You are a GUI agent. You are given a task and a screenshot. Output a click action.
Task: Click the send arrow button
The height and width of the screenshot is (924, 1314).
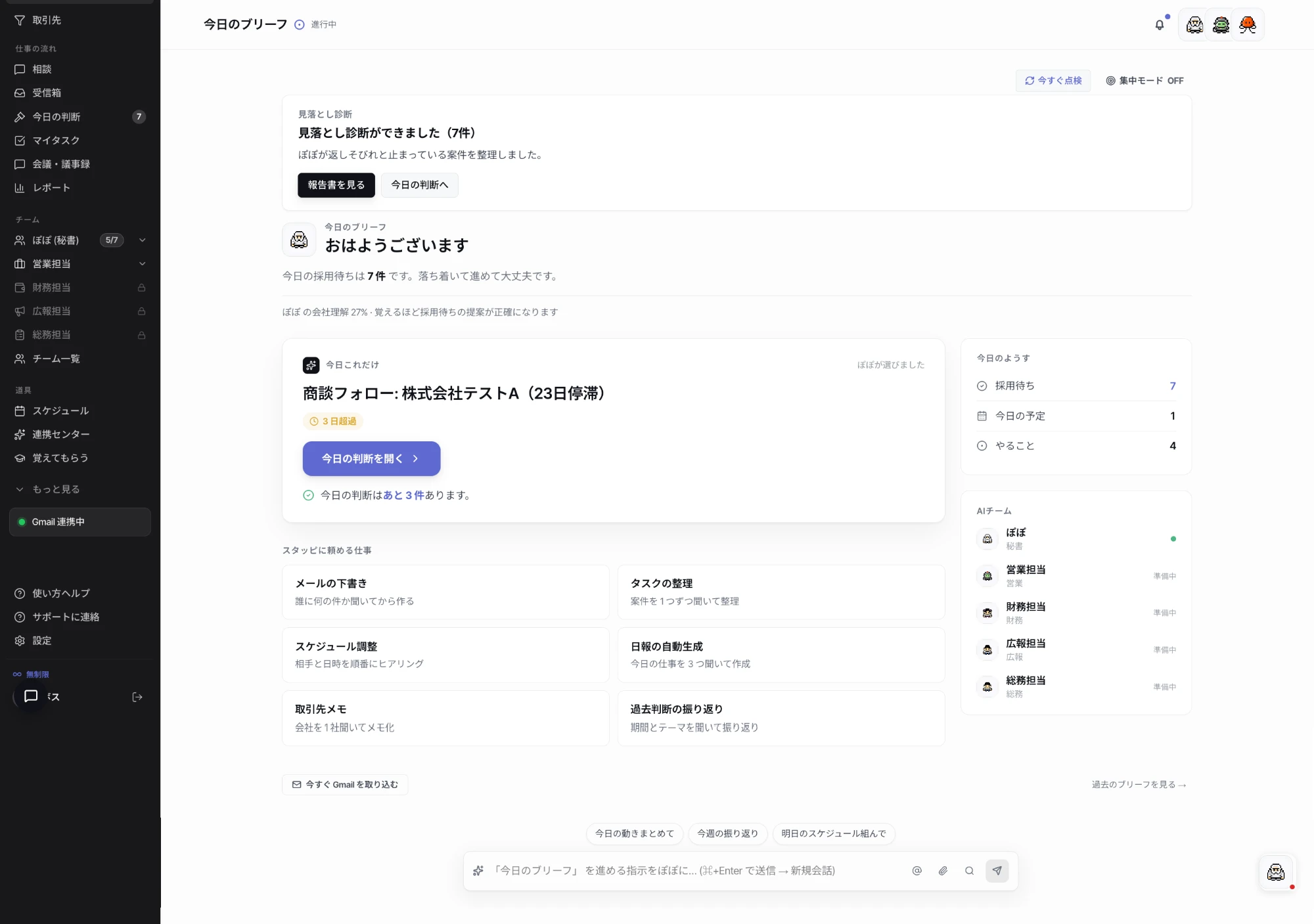pyautogui.click(x=997, y=871)
